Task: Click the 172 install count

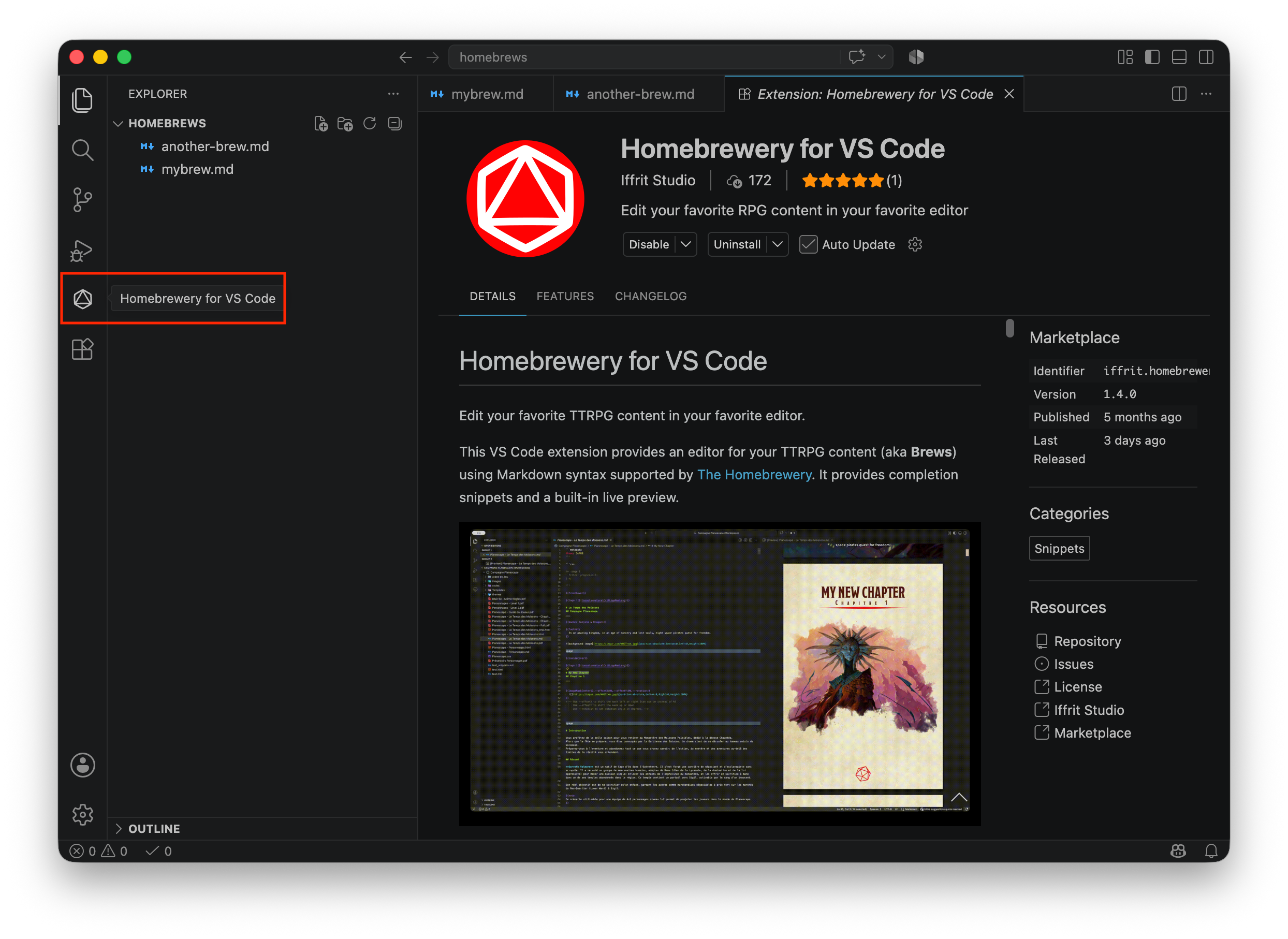Action: click(749, 181)
